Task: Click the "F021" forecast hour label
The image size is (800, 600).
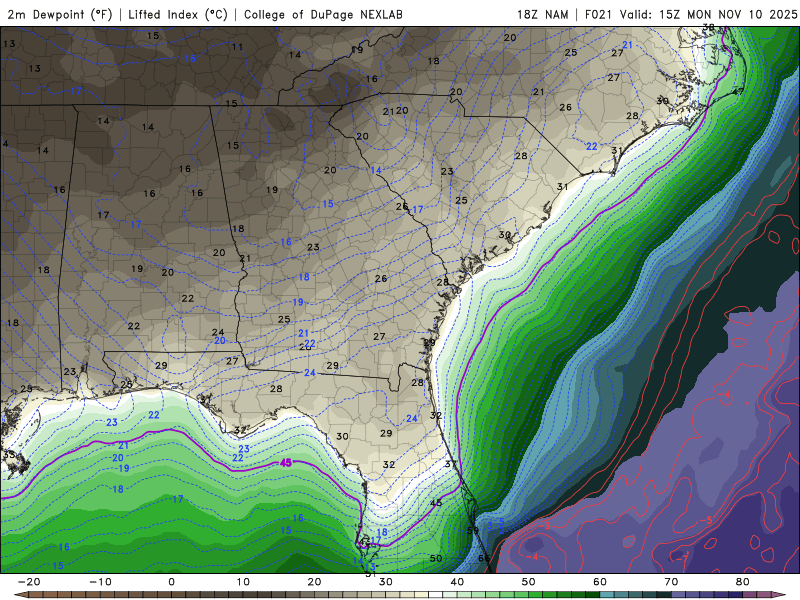Action: pyautogui.click(x=598, y=14)
